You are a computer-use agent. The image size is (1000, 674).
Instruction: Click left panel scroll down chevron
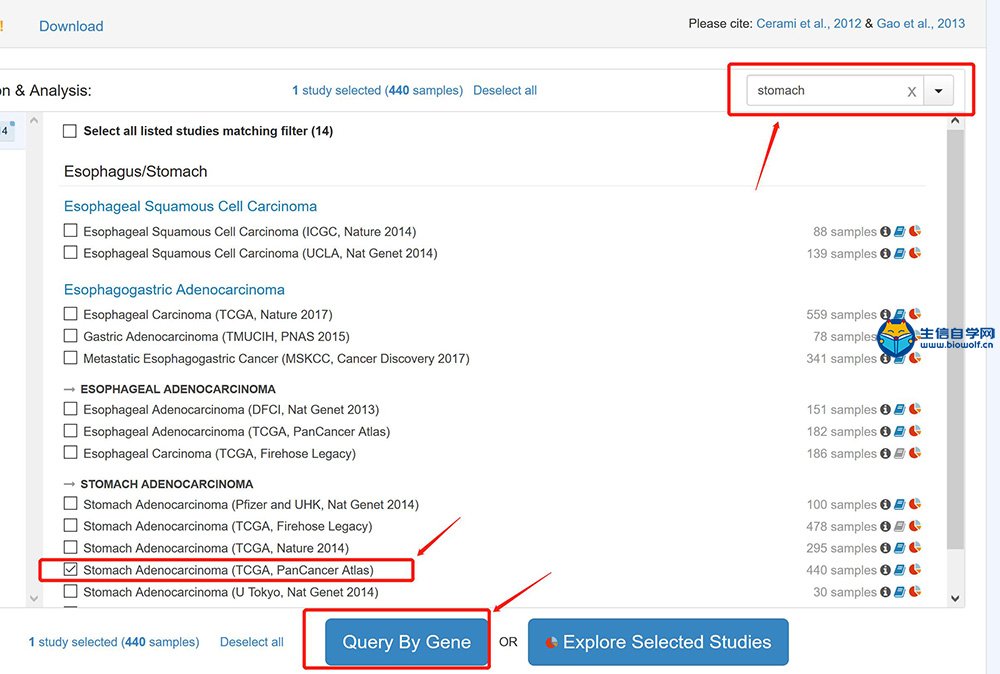[x=34, y=598]
